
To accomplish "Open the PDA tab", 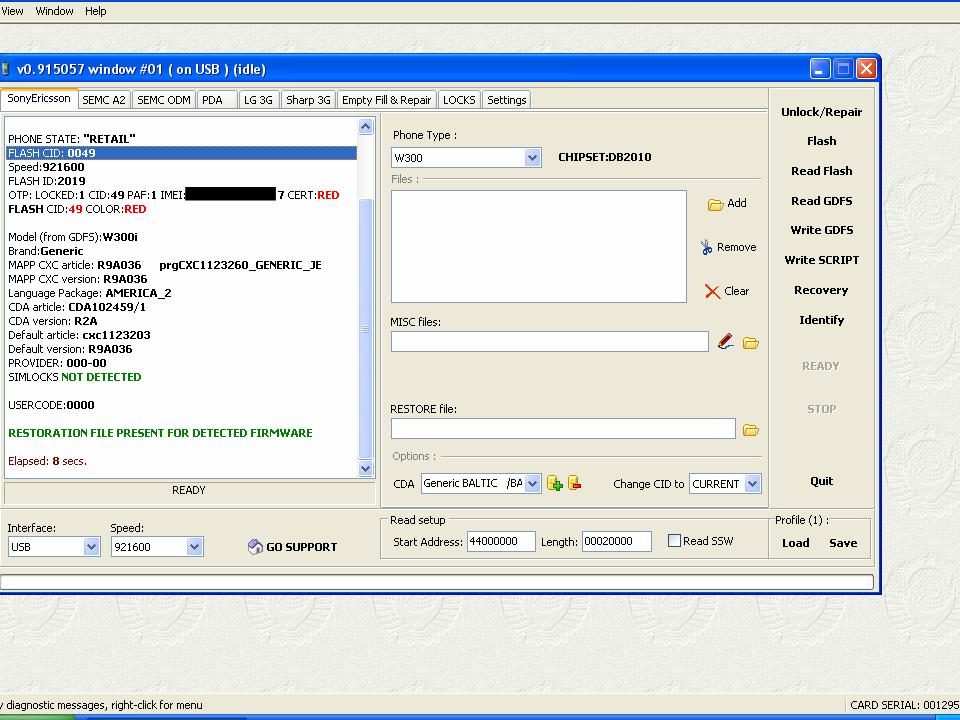I will click(217, 100).
